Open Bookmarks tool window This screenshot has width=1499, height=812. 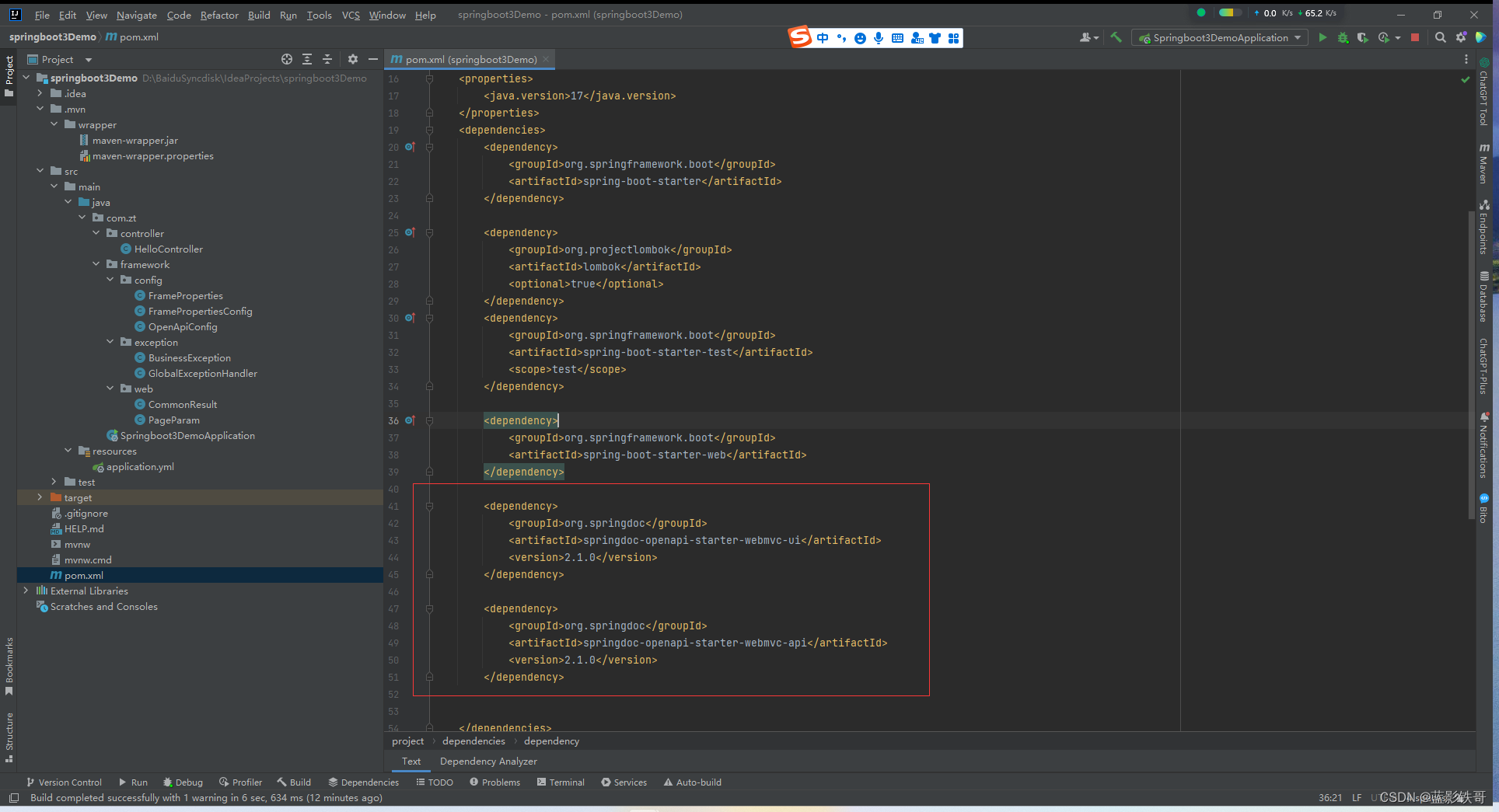click(9, 666)
